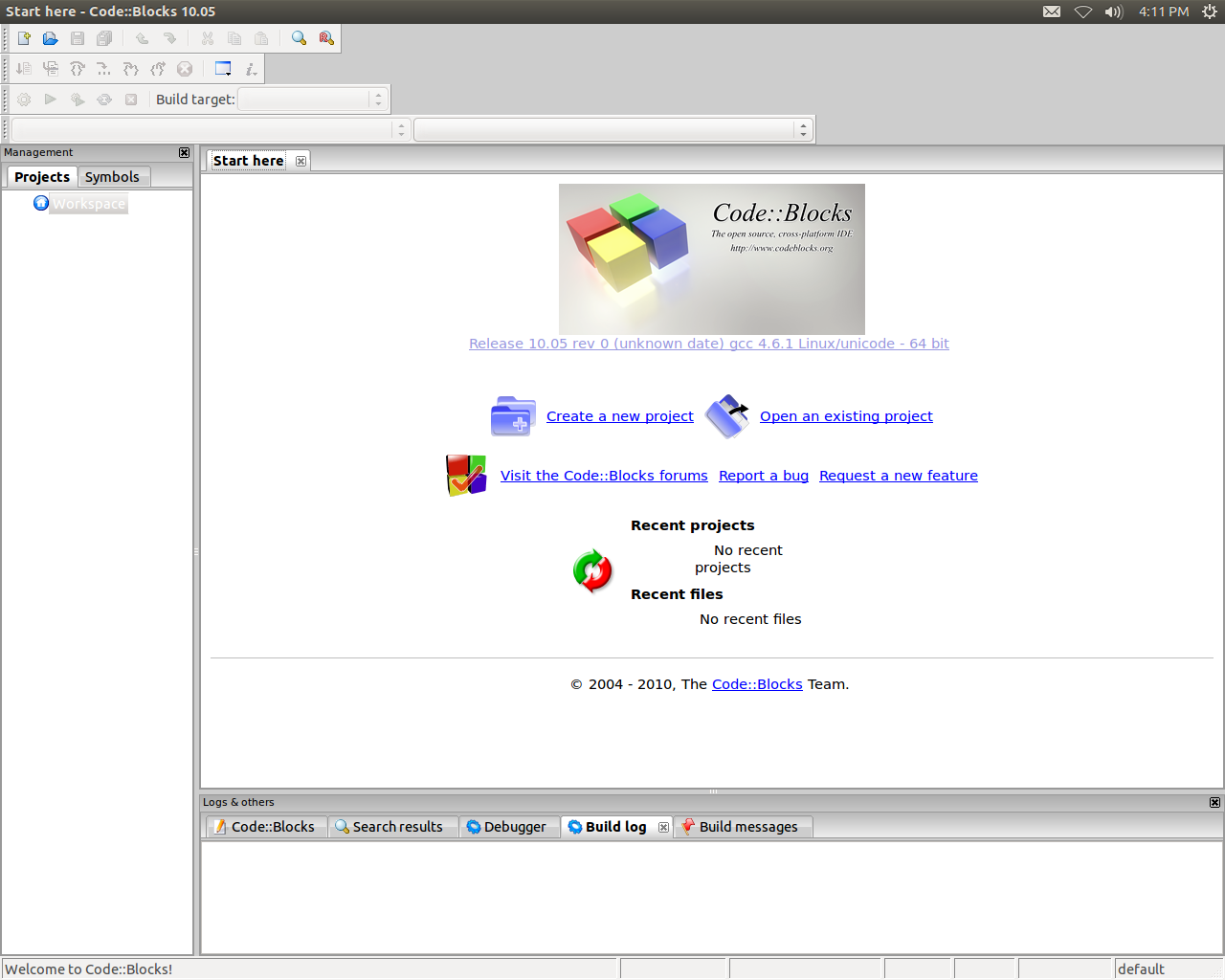Click the Report a bug link

pyautogui.click(x=763, y=475)
